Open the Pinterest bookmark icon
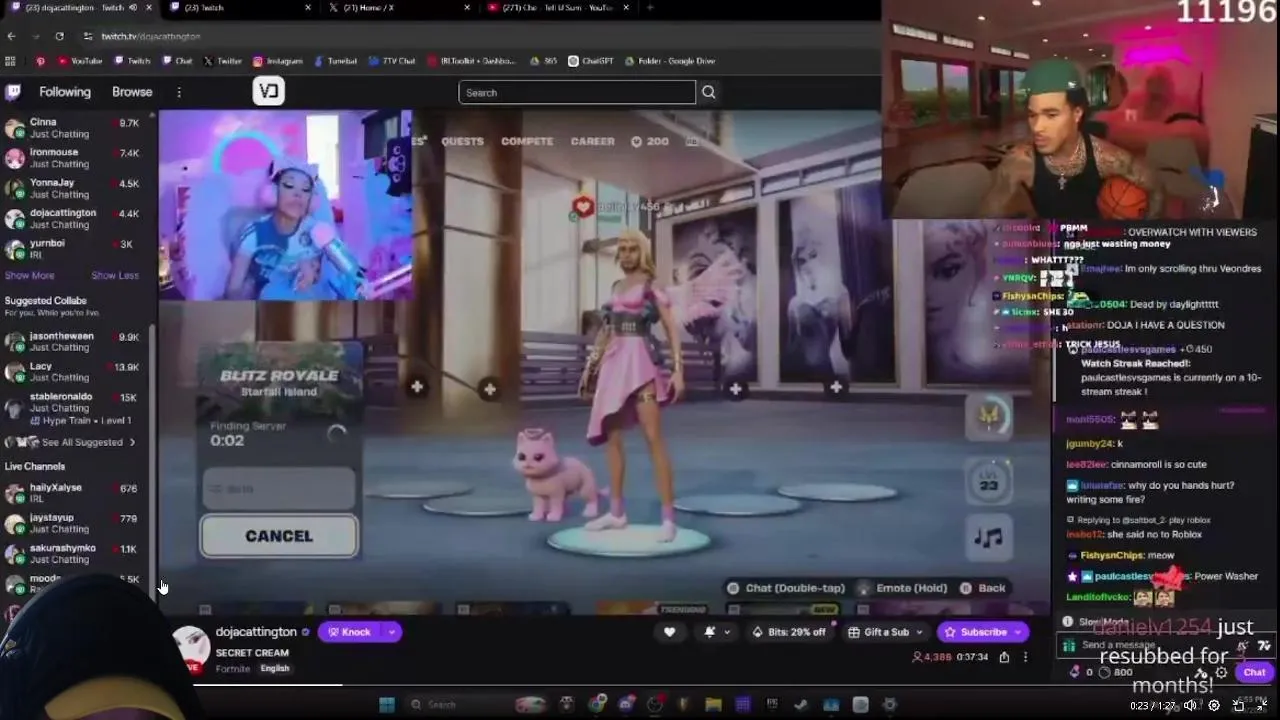Viewport: 1280px width, 720px height. (x=40, y=61)
